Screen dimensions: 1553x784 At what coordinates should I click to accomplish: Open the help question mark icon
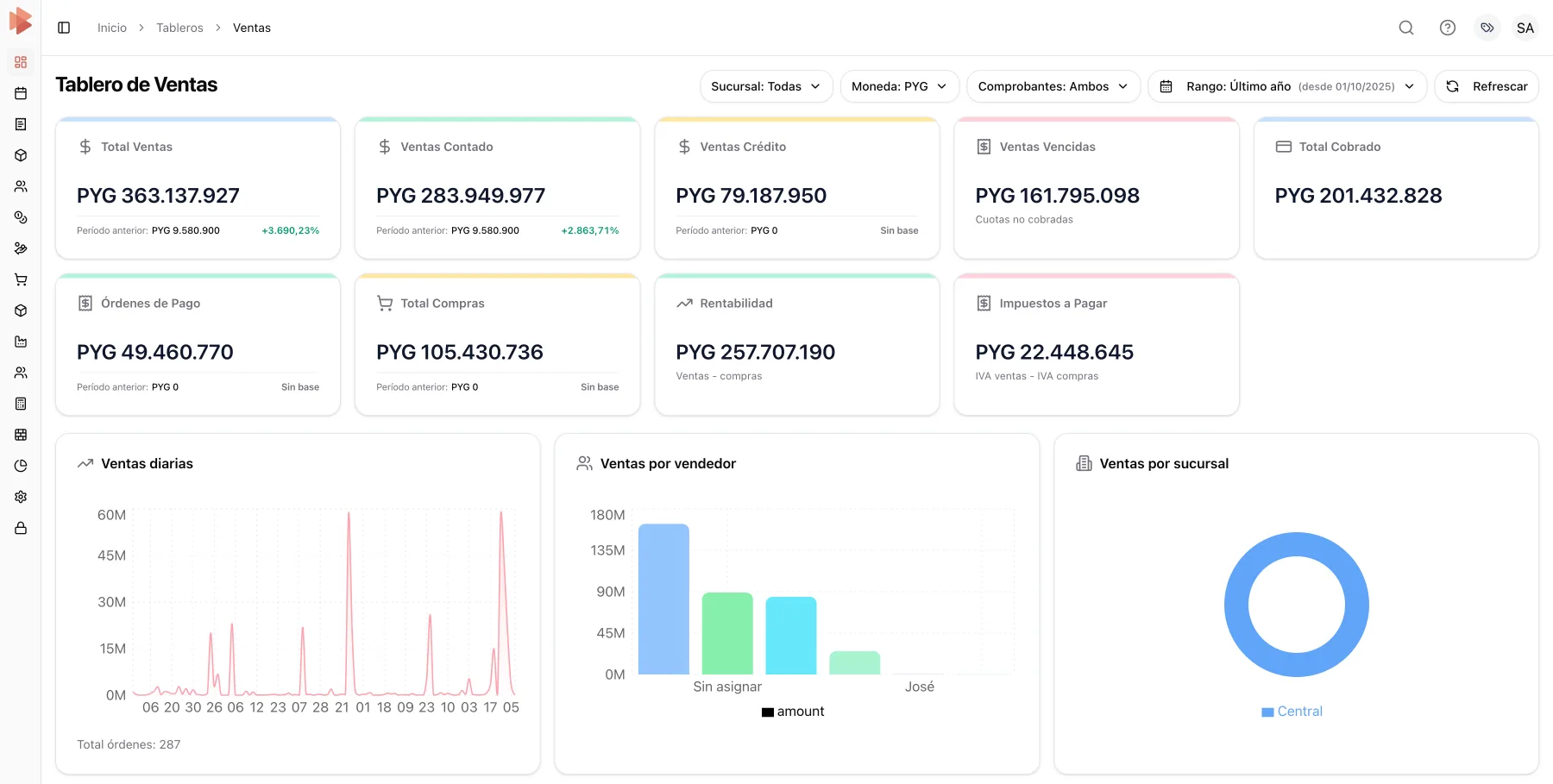click(1448, 28)
